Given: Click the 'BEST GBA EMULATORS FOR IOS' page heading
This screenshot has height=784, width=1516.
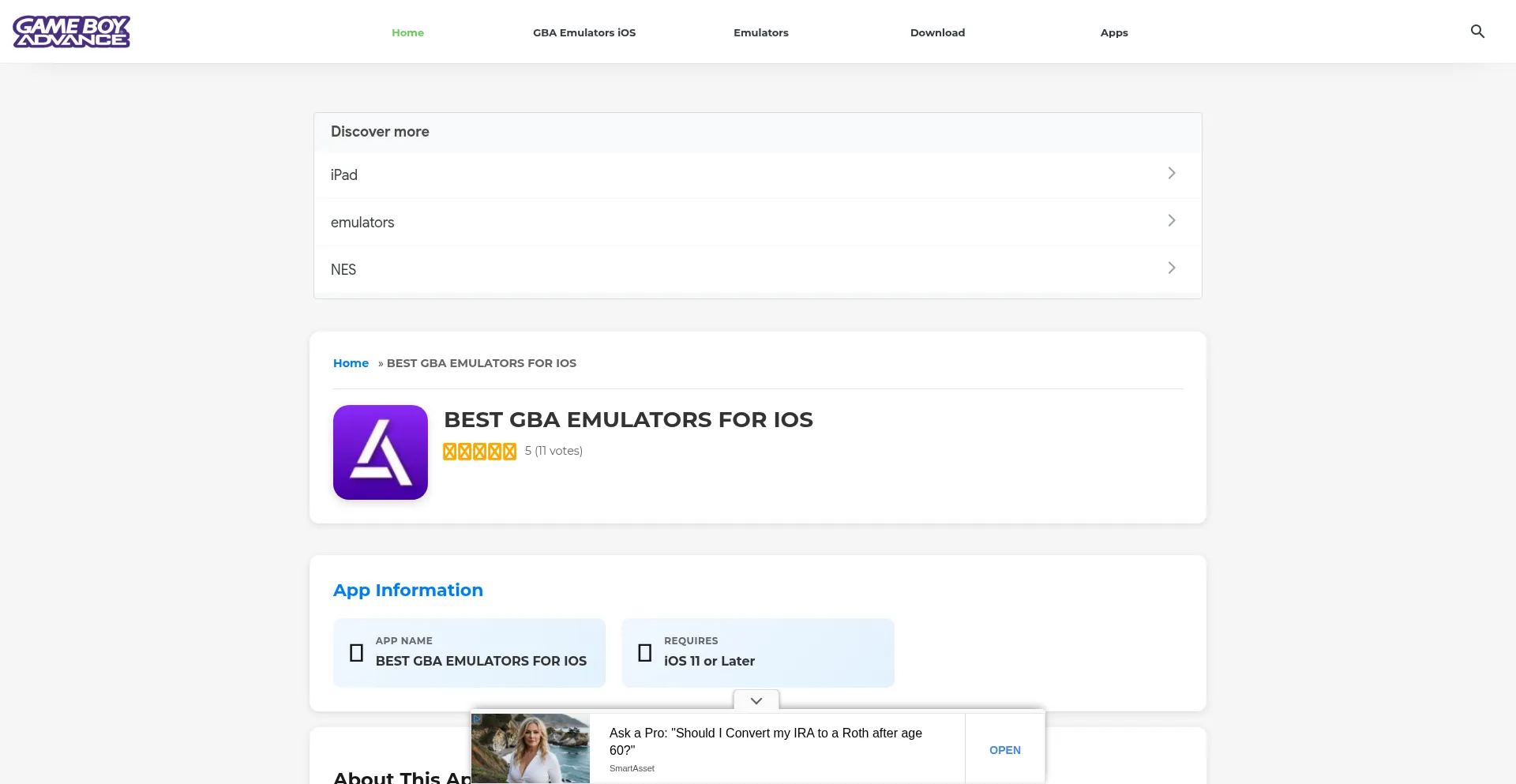Looking at the screenshot, I should point(629,420).
